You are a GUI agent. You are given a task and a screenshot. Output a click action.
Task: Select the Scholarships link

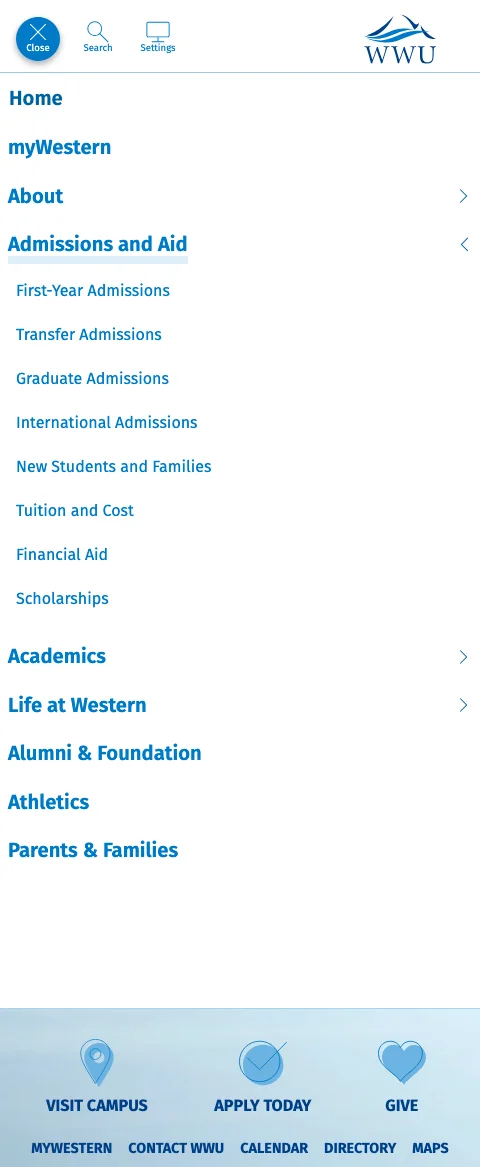[x=63, y=598]
